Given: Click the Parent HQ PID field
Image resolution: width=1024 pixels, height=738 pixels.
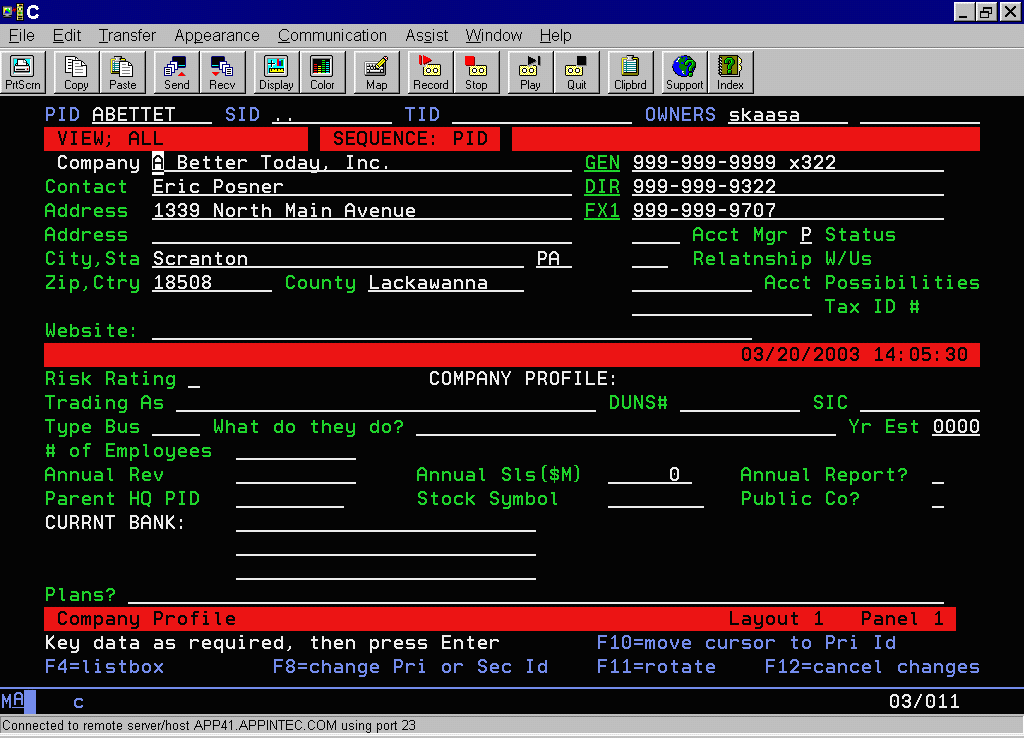Looking at the screenshot, I should coord(290,499).
